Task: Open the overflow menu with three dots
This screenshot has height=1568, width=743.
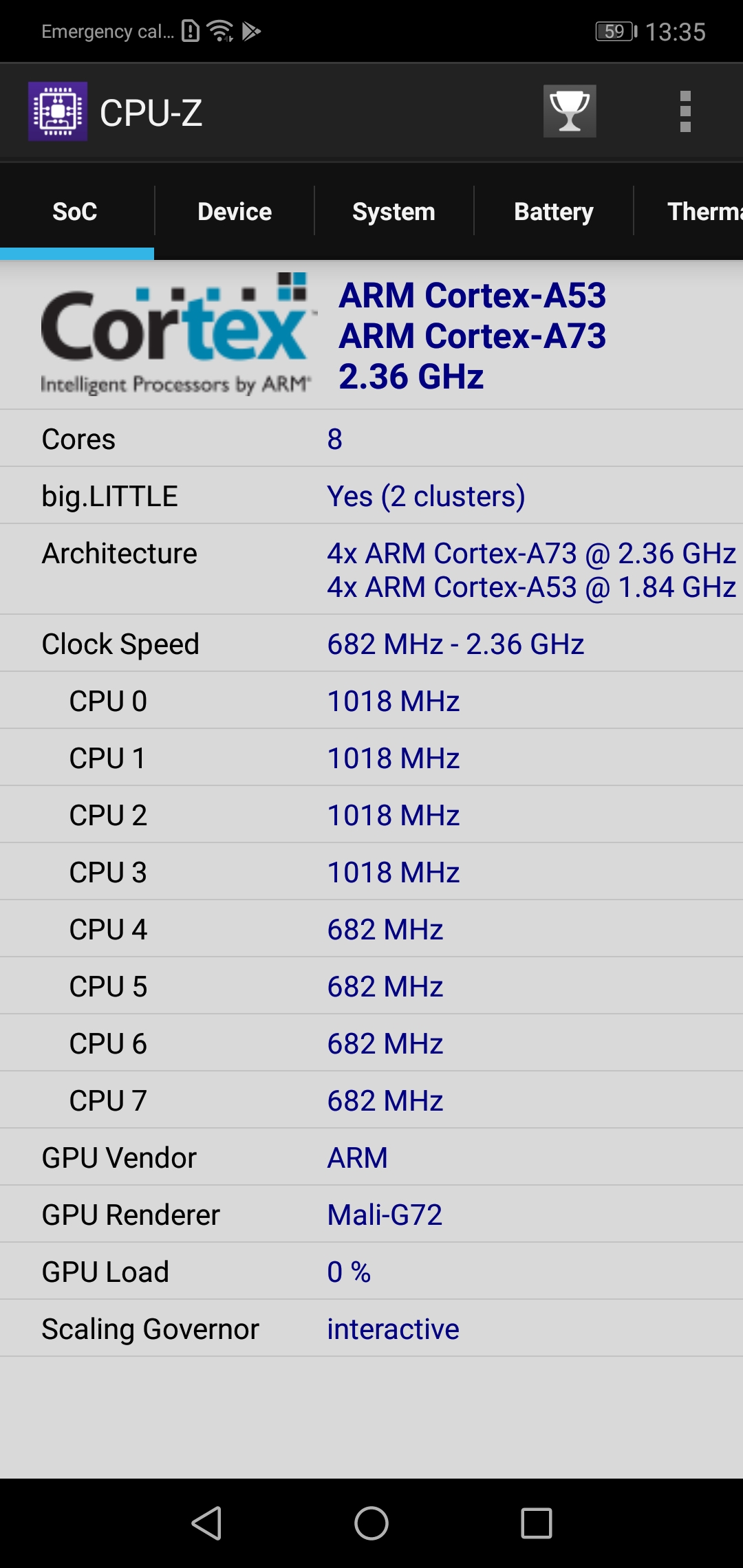Action: point(684,112)
